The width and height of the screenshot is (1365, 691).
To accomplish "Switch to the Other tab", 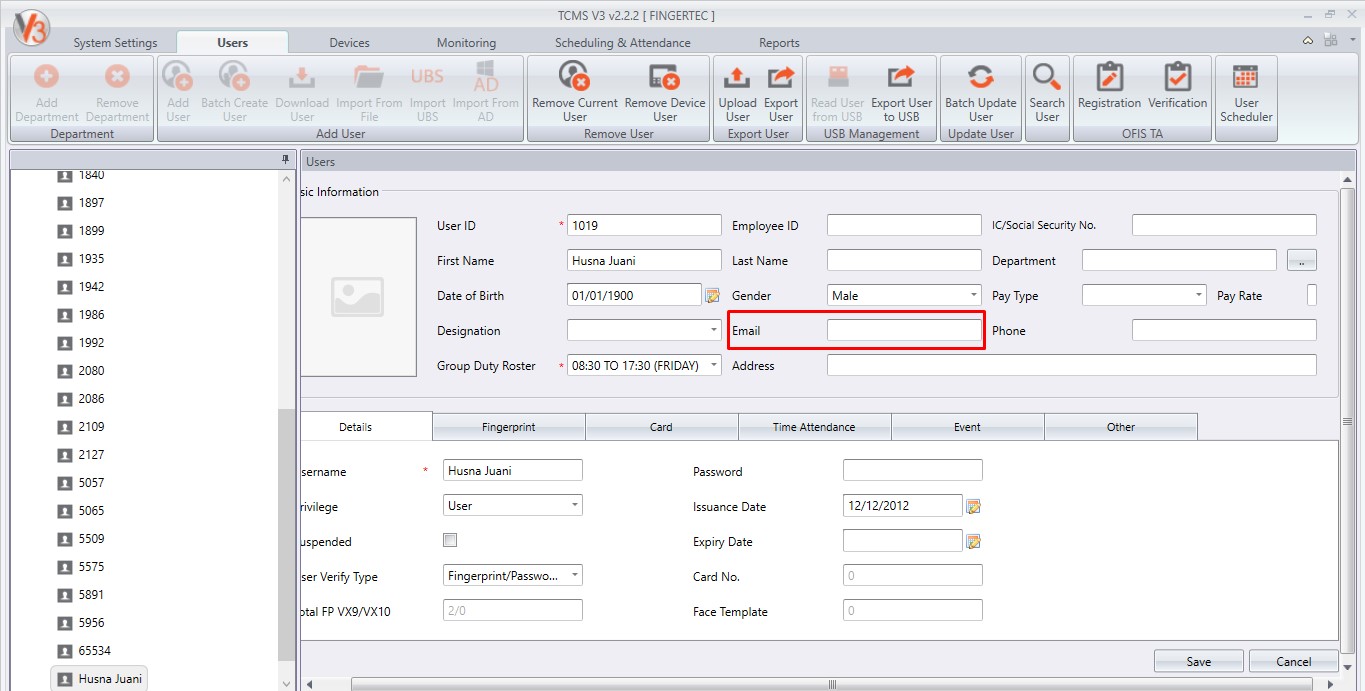I will [x=1121, y=427].
